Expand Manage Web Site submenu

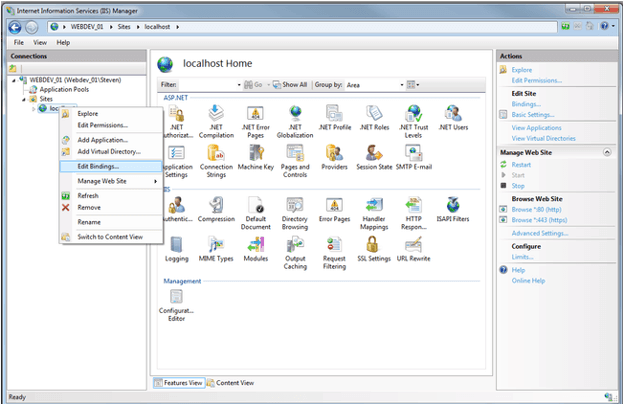pyautogui.click(x=111, y=181)
